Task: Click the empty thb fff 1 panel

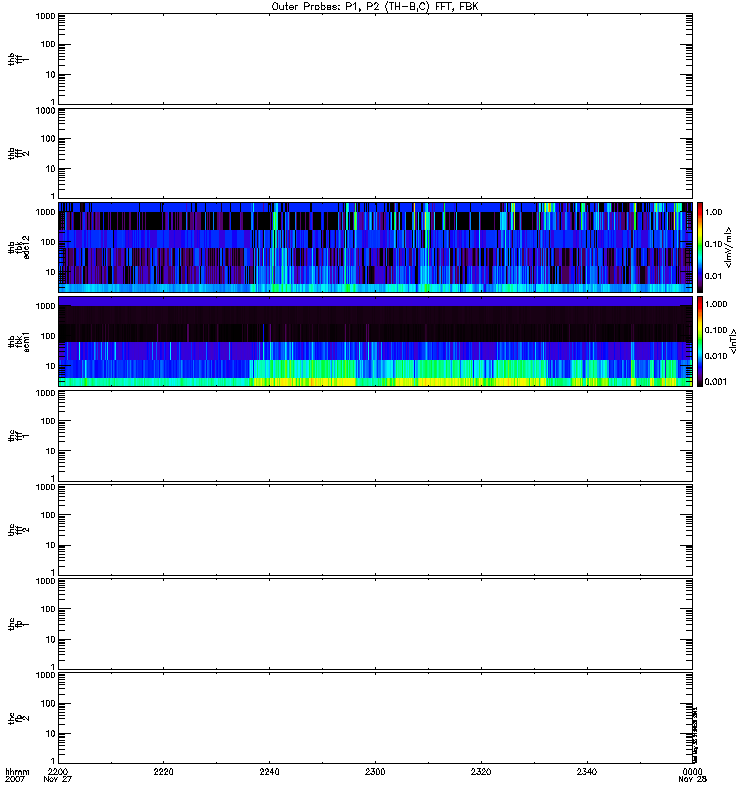Action: [x=375, y=58]
